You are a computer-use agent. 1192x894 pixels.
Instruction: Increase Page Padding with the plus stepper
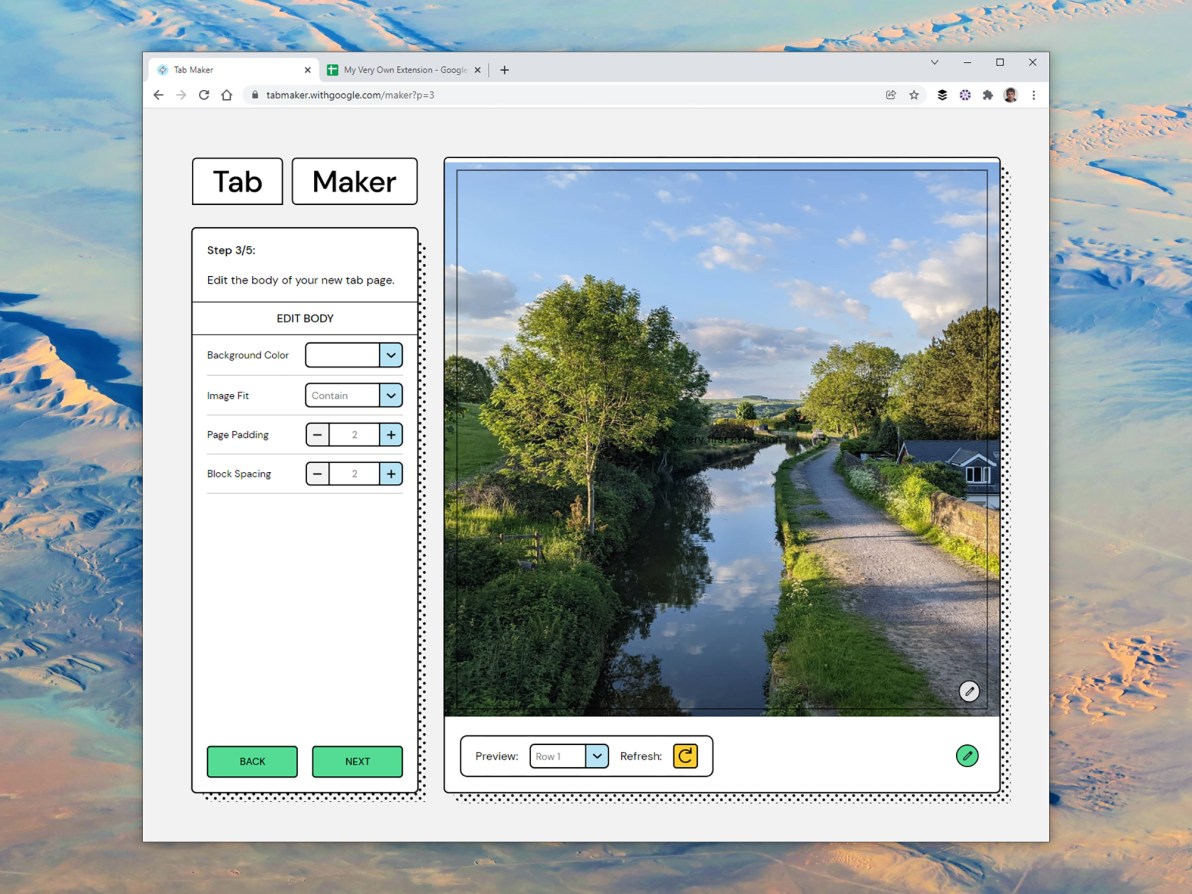(390, 434)
